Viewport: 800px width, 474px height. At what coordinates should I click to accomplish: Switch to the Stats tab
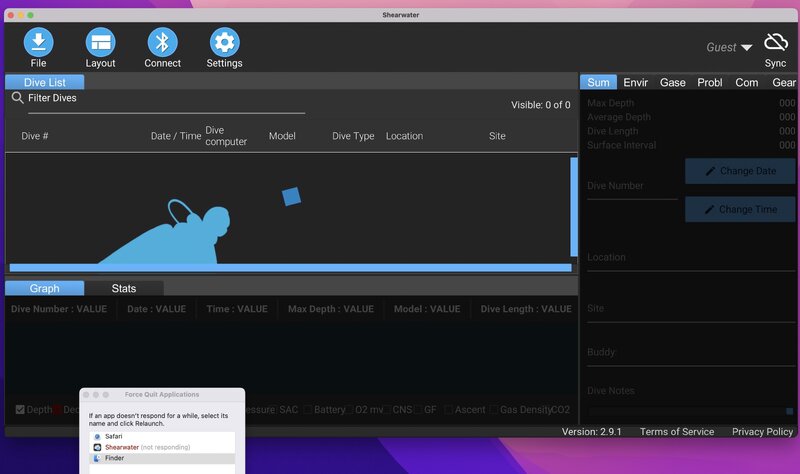tap(124, 288)
